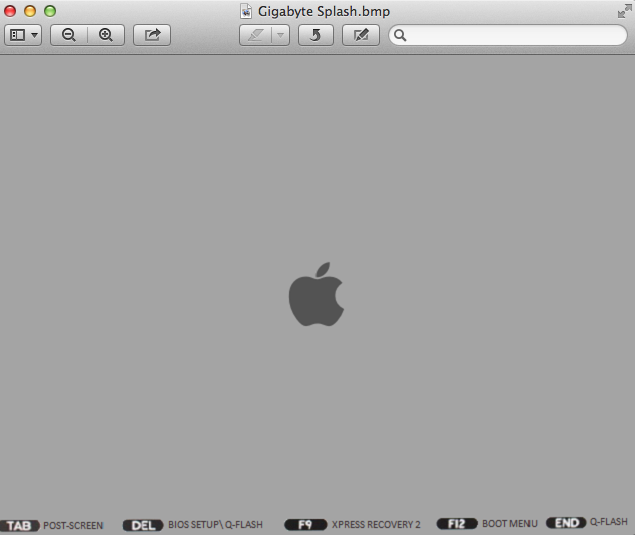This screenshot has width=635, height=535.
Task: Minimize the Preview window
Action: [x=30, y=11]
